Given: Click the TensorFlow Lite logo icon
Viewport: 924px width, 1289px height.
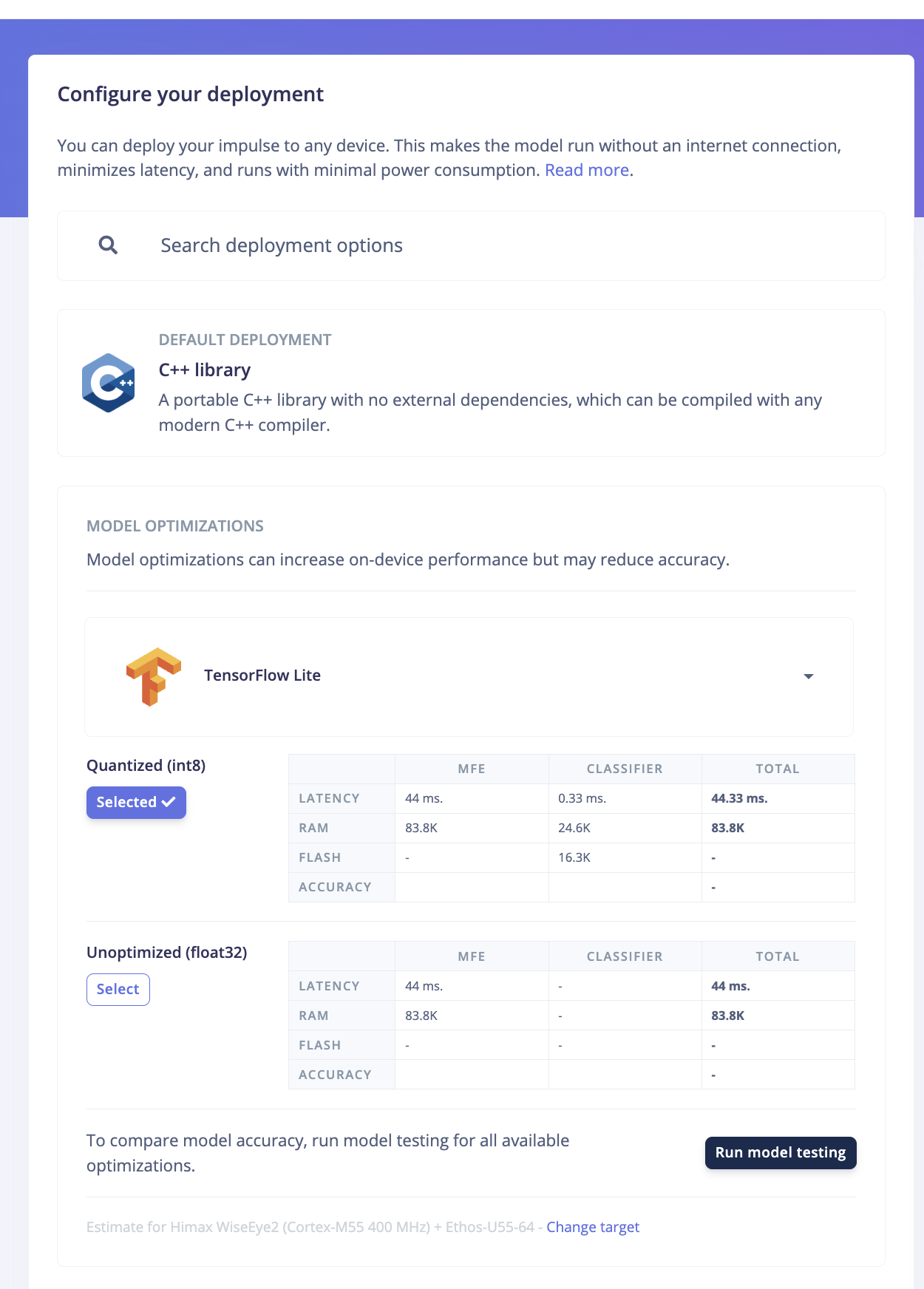Looking at the screenshot, I should [x=153, y=676].
